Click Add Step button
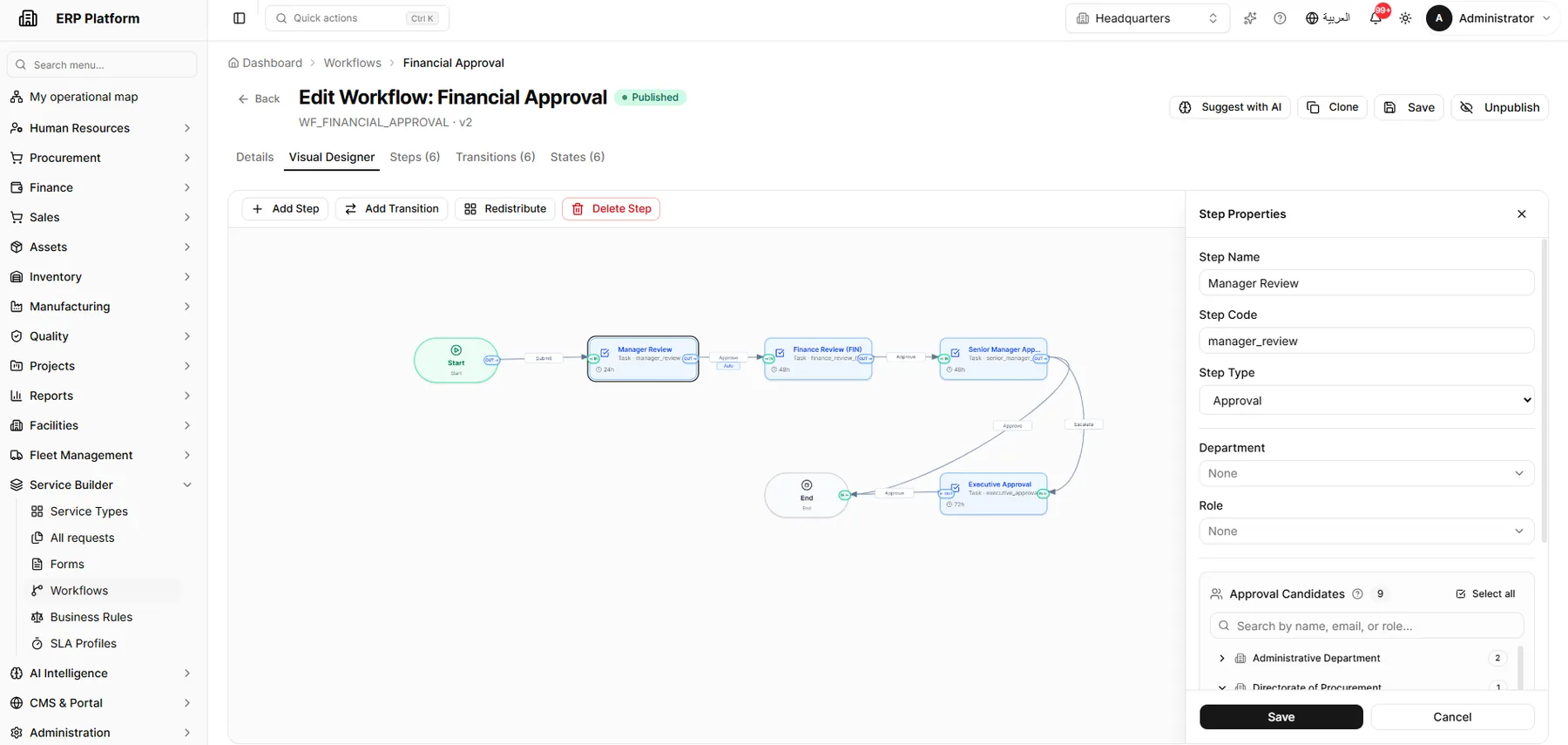The image size is (1568, 745). [285, 209]
